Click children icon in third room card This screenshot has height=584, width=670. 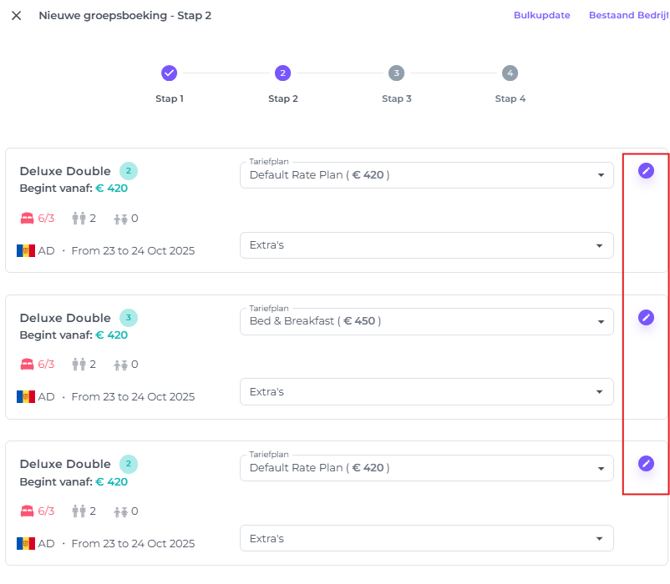click(121, 511)
